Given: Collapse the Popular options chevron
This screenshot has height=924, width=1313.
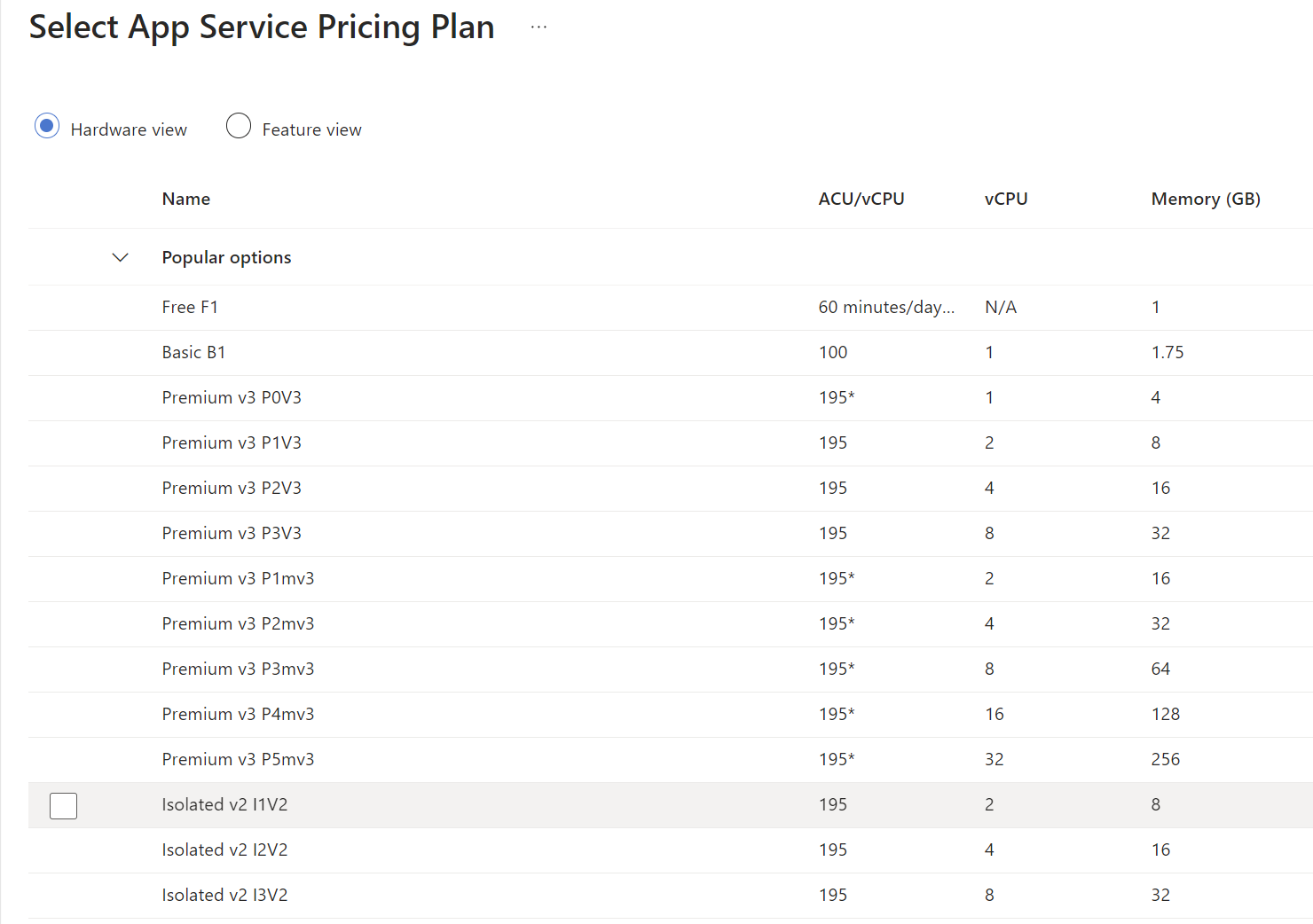Looking at the screenshot, I should (x=121, y=257).
